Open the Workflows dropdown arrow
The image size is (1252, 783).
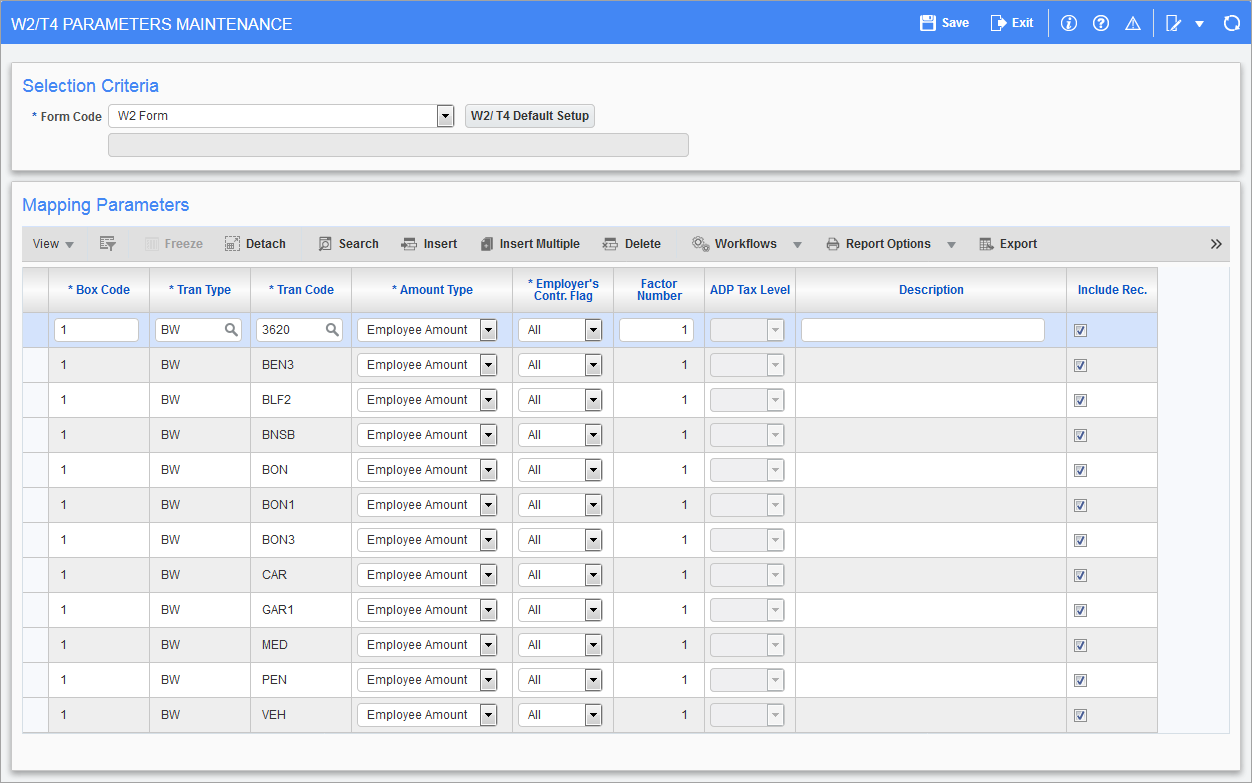tap(797, 245)
